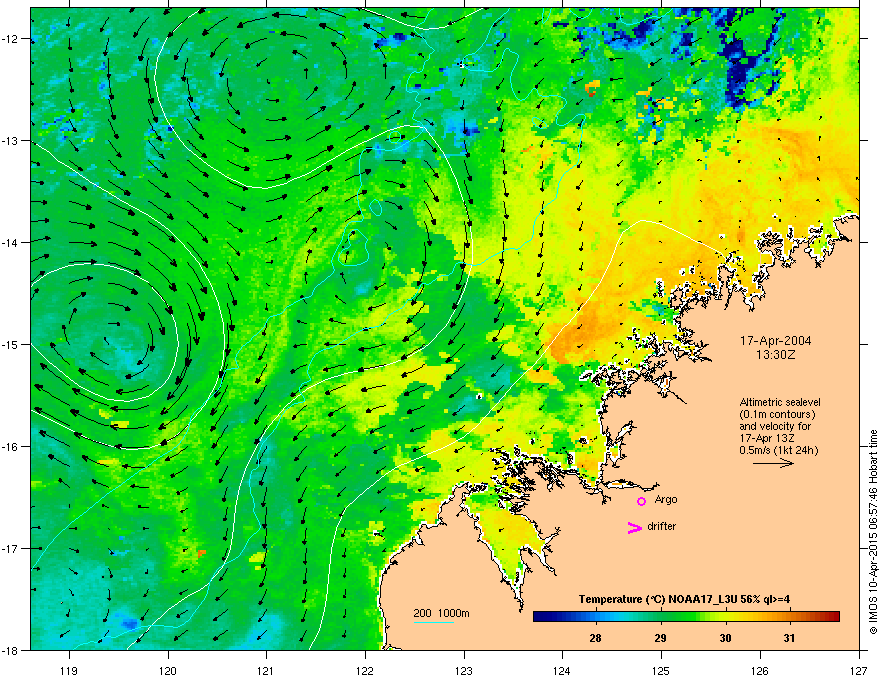Click the cyan 200 1000m depth legend line

point(433,622)
